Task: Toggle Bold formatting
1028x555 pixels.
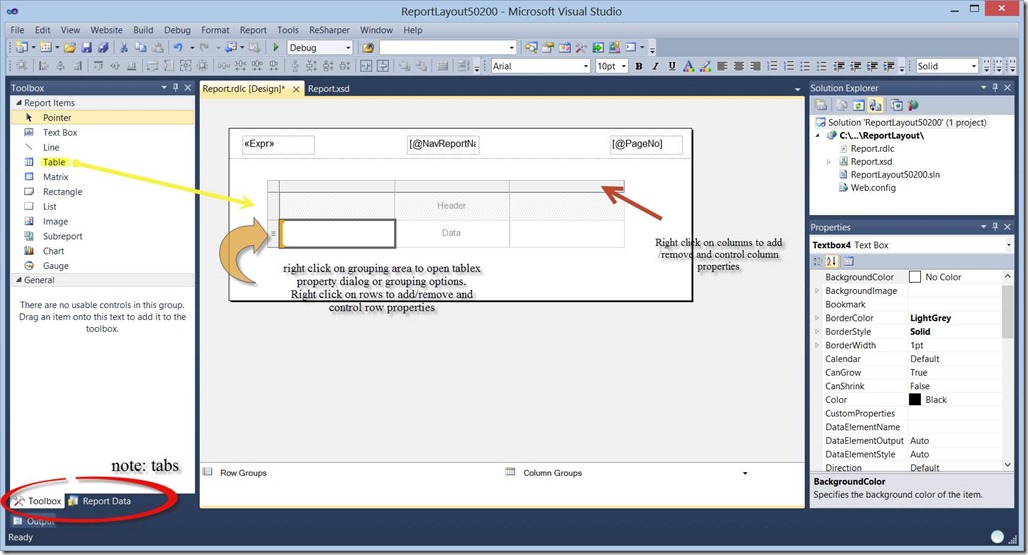Action: (639, 66)
